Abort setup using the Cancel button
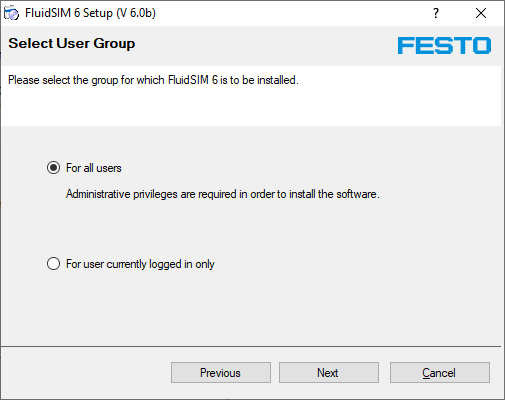This screenshot has height=400, width=505. [x=440, y=373]
